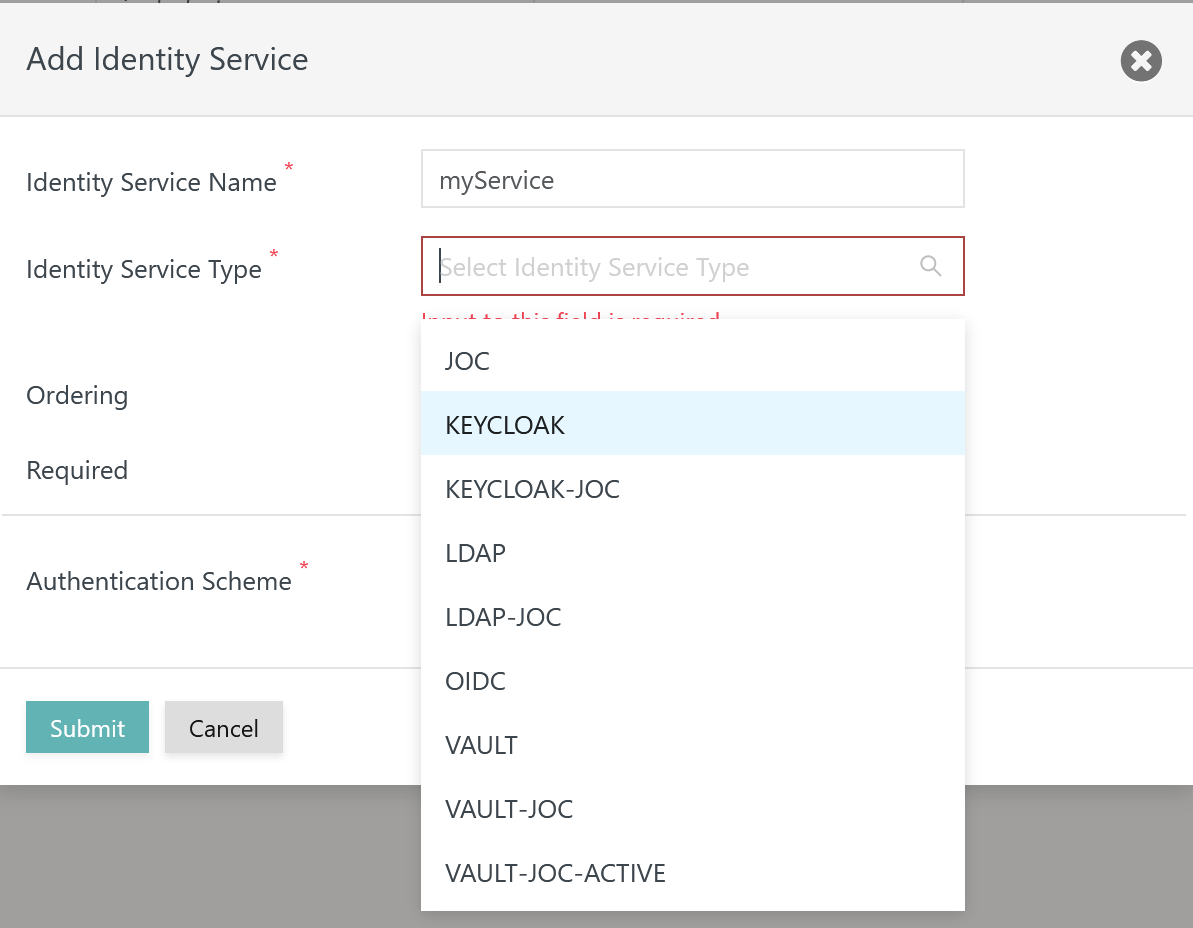Choose KEYCLOAK identity service type
Image resolution: width=1193 pixels, height=928 pixels.
point(692,424)
